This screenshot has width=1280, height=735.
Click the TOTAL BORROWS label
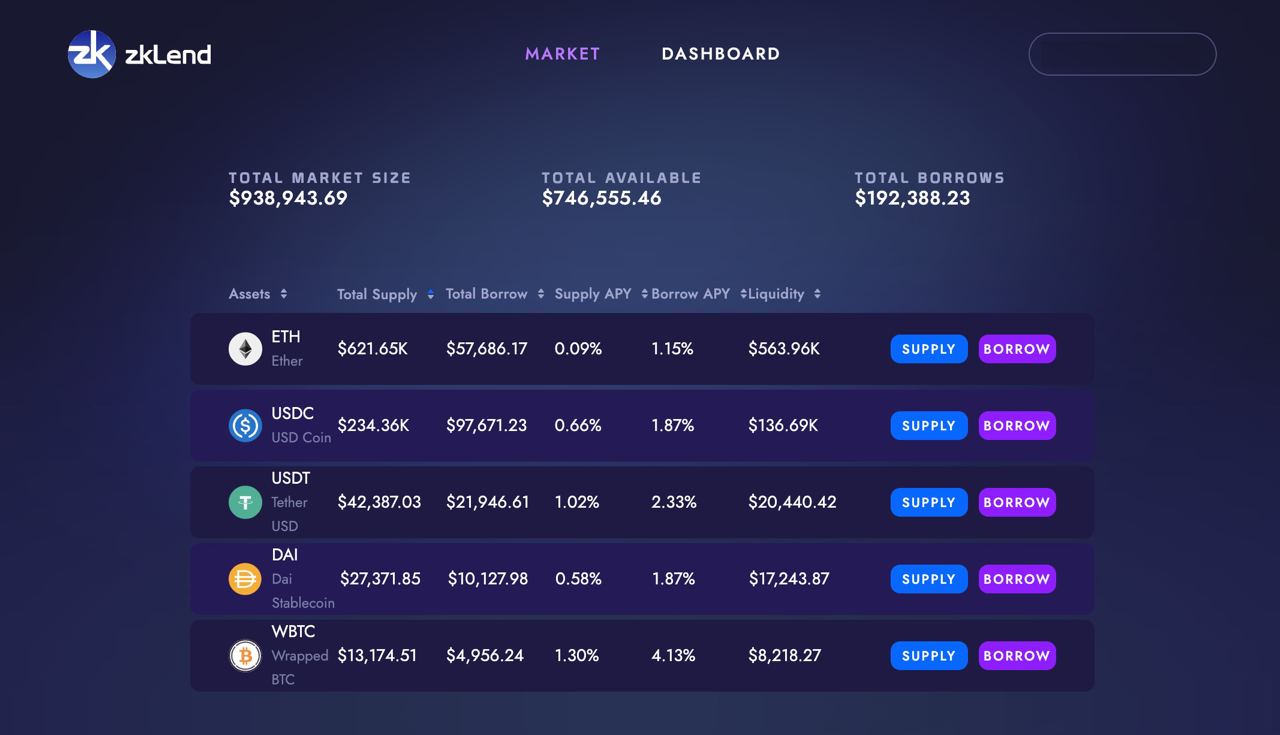[x=930, y=178]
